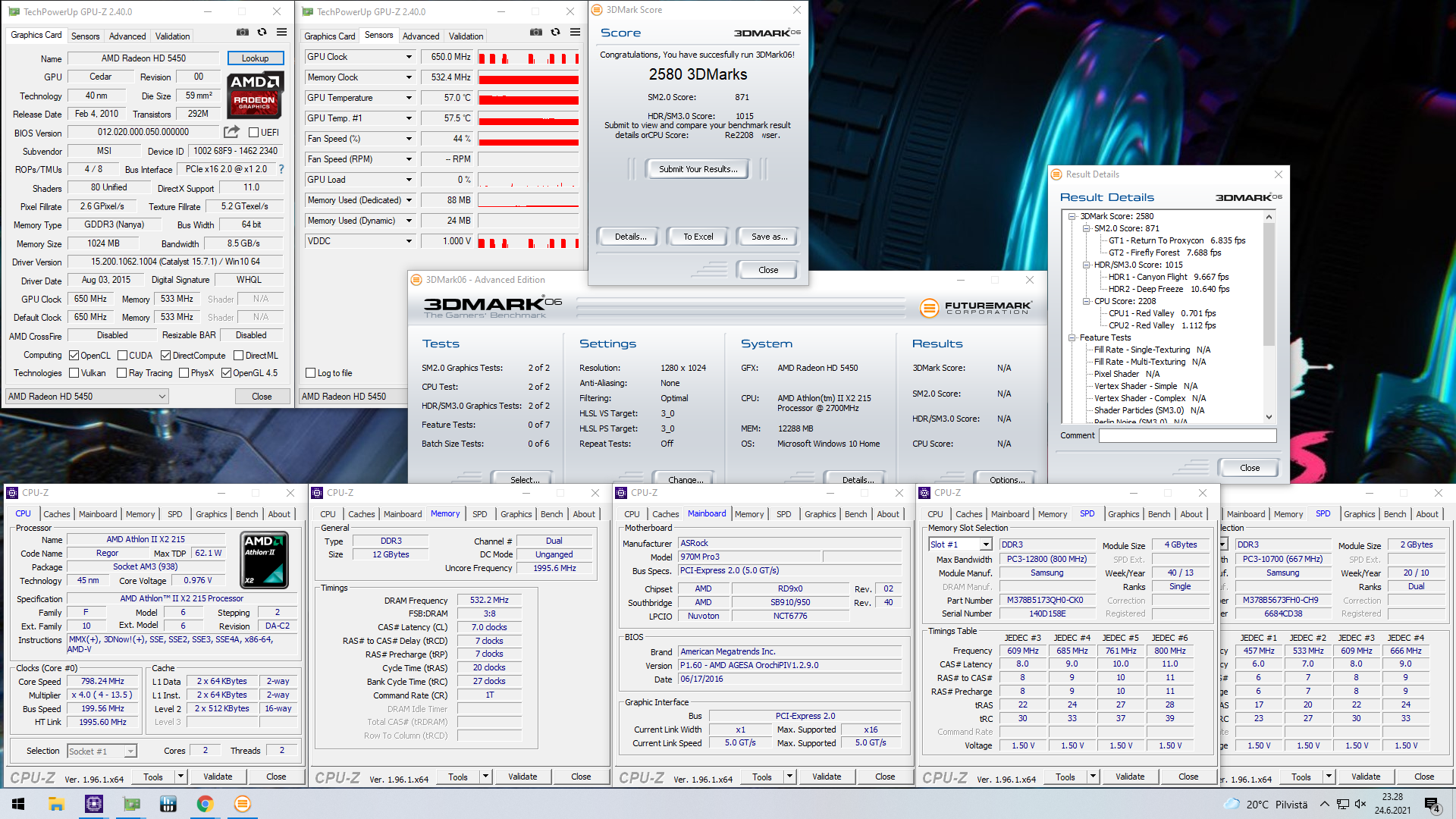The width and height of the screenshot is (1456, 819).
Task: Click BIOS export share icon in GPU-Z
Action: (232, 132)
